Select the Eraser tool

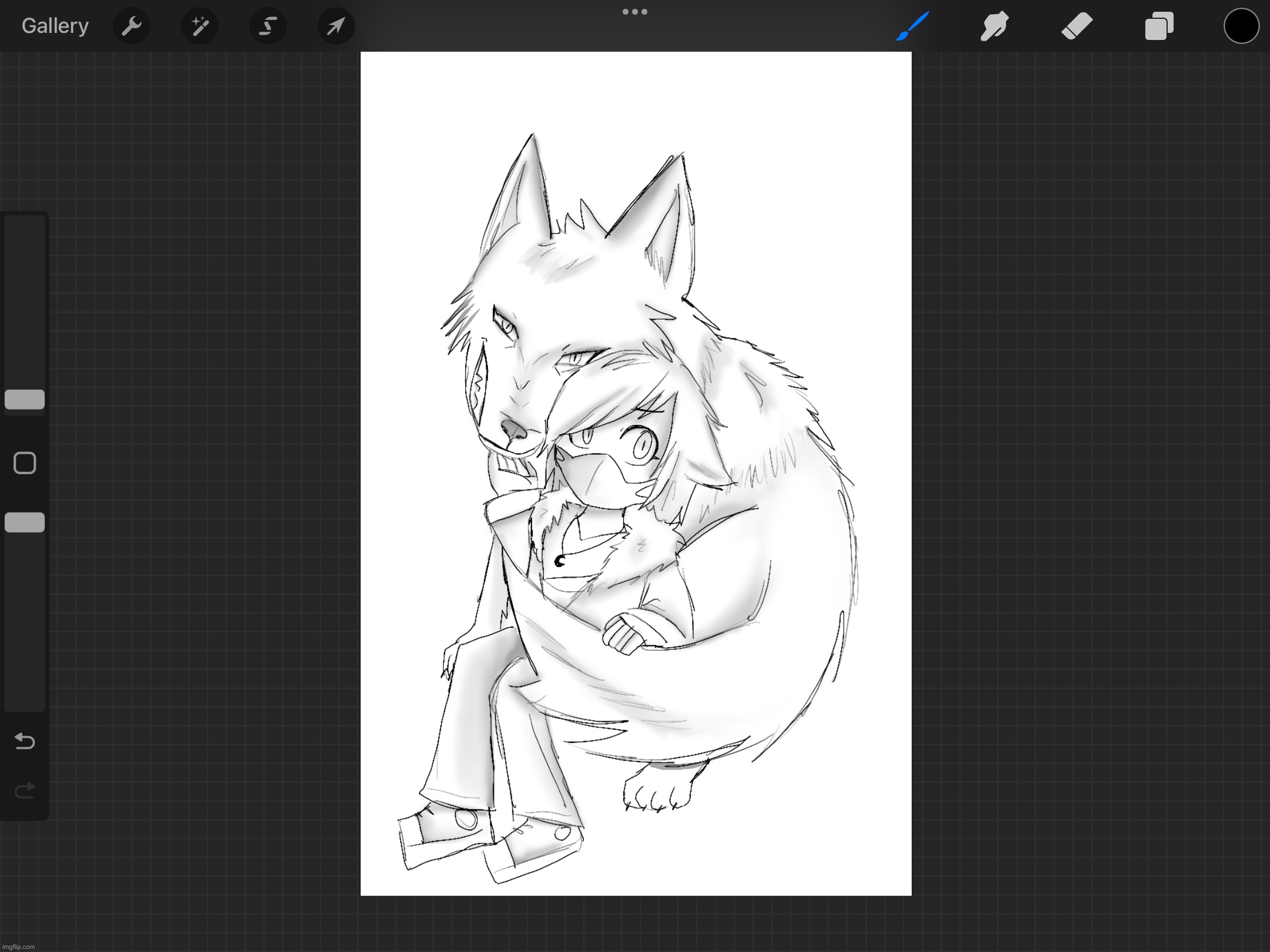point(1077,26)
